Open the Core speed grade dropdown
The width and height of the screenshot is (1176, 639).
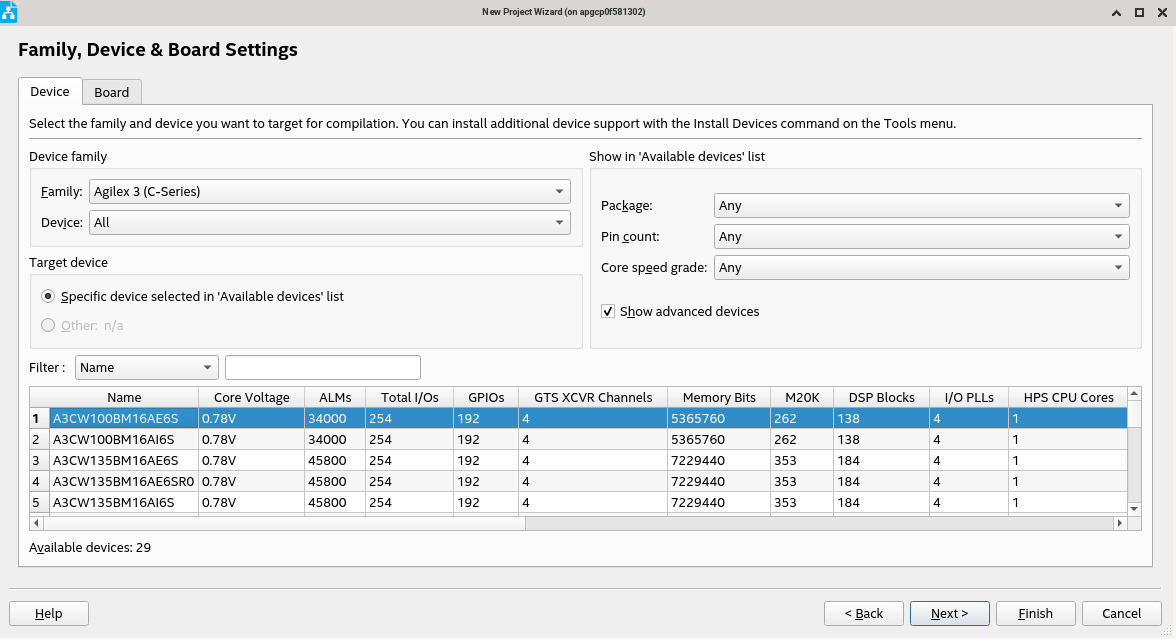click(x=921, y=268)
